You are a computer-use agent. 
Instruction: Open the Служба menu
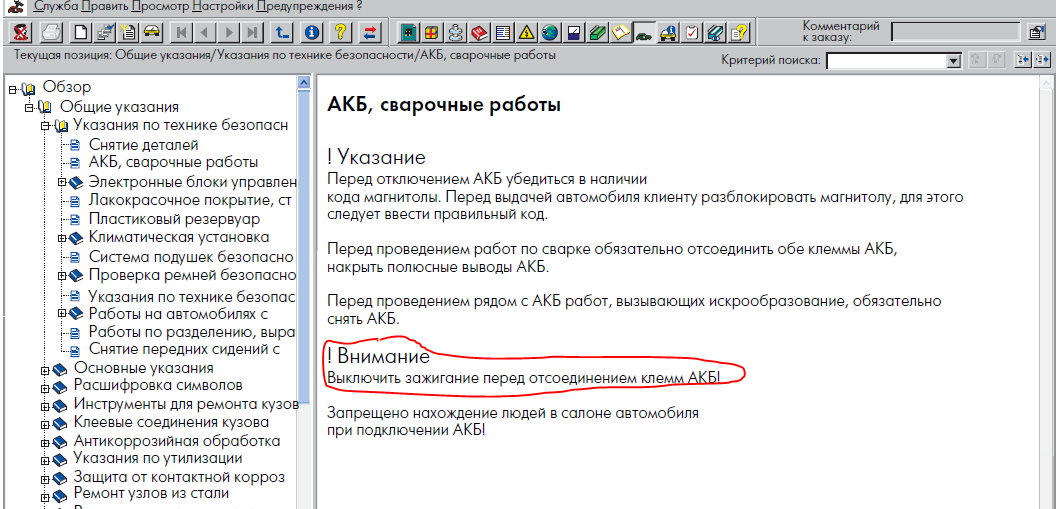[x=55, y=6]
